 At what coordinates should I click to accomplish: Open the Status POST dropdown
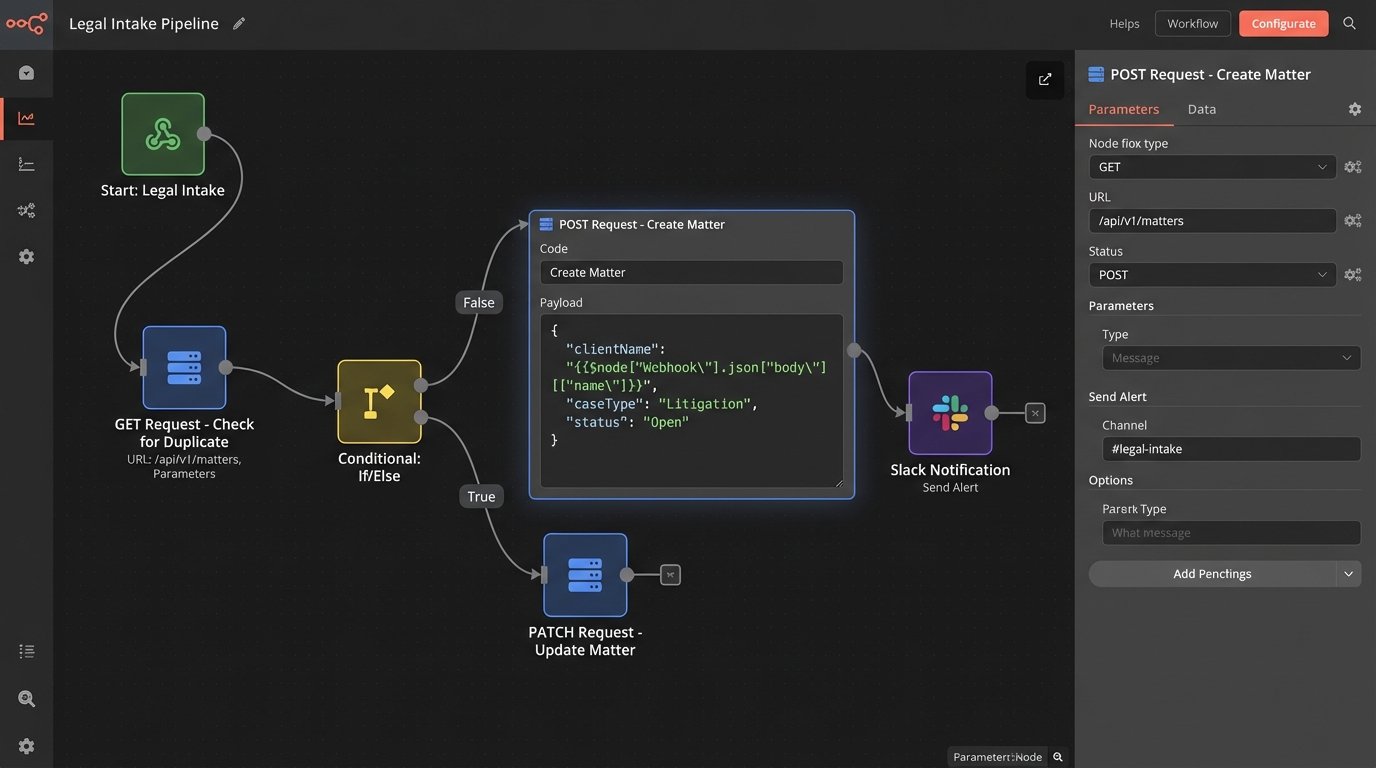tap(1212, 275)
